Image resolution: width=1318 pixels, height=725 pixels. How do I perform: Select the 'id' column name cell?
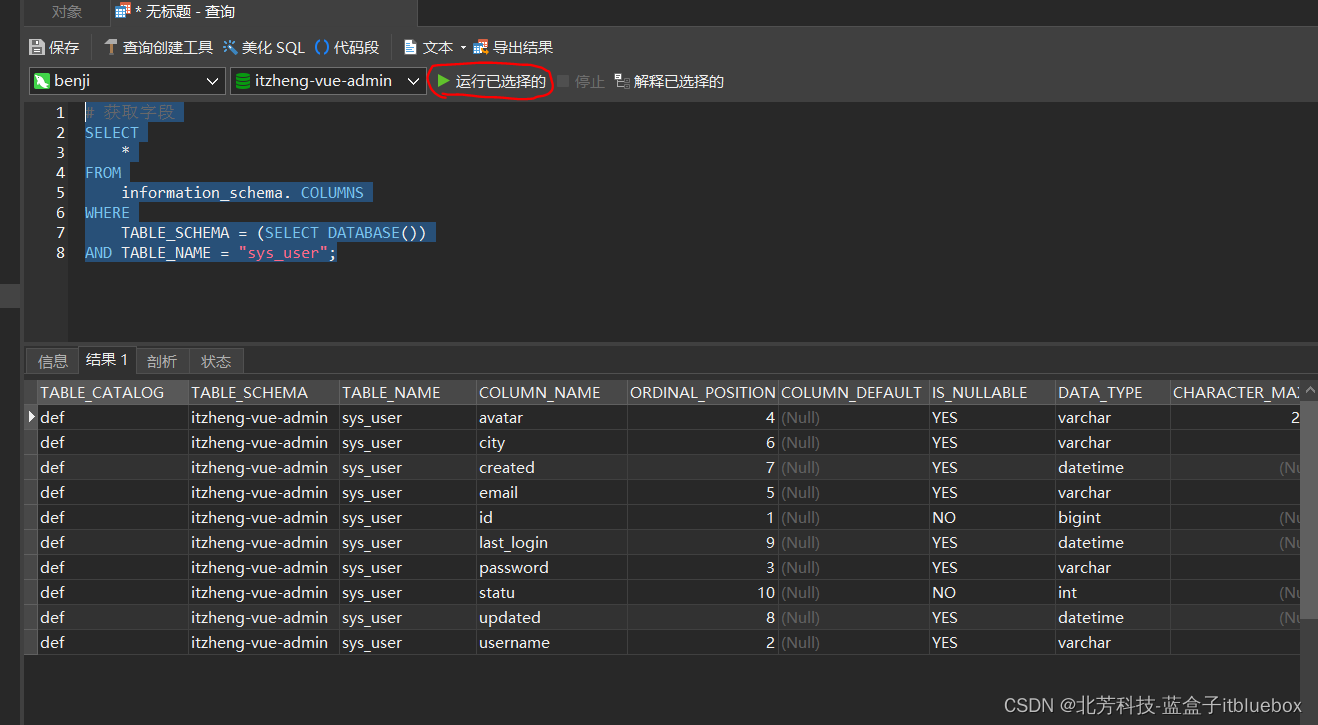coord(552,517)
